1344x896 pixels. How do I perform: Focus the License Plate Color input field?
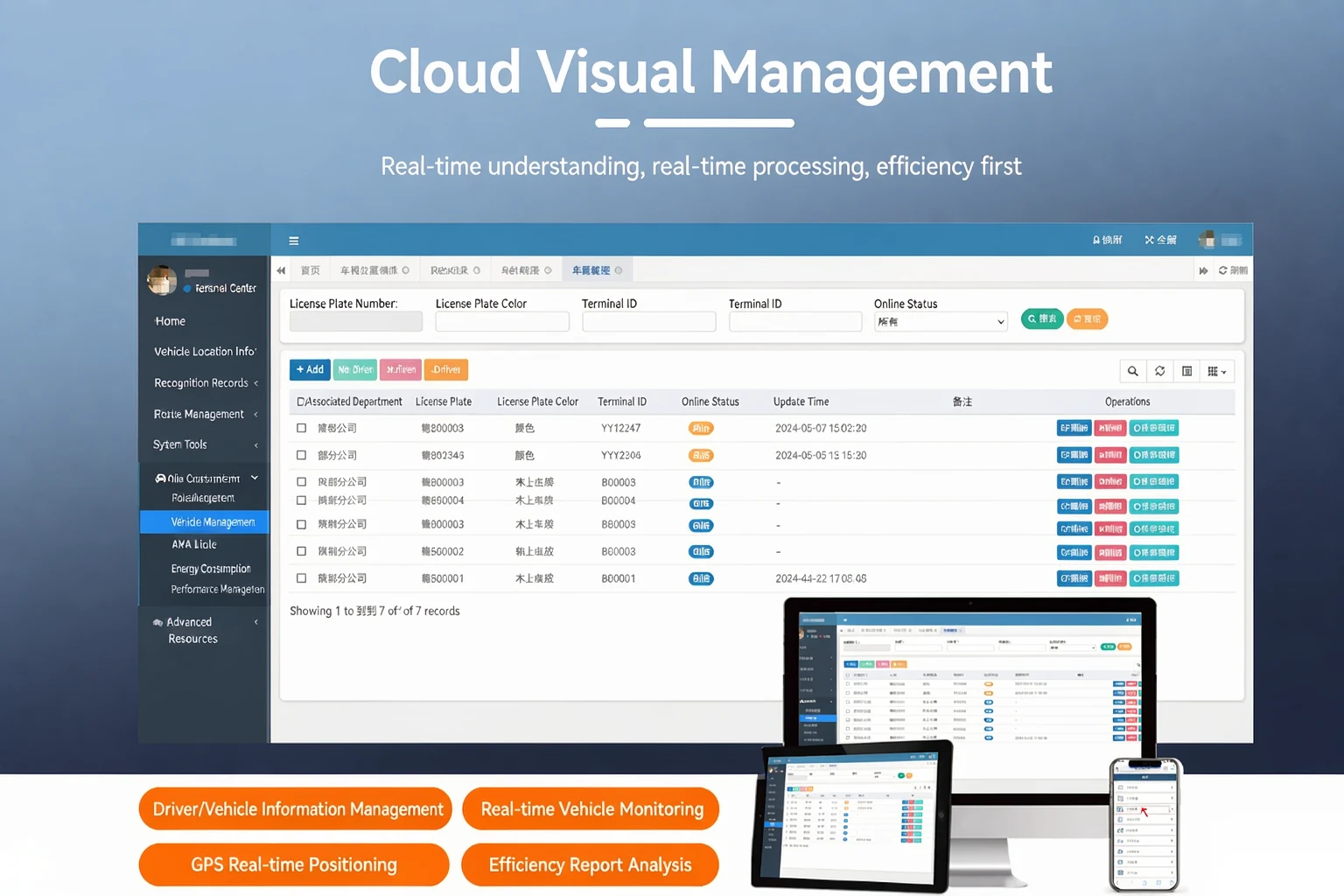click(x=502, y=322)
